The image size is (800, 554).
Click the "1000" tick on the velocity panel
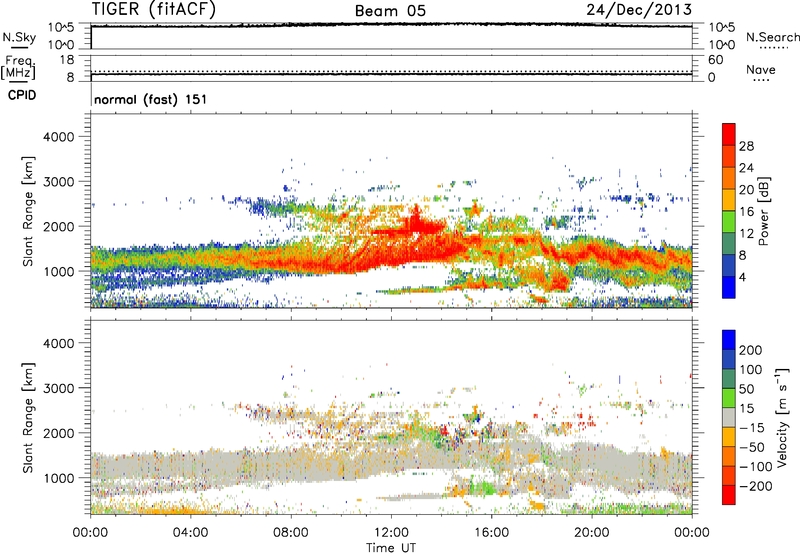(58, 478)
